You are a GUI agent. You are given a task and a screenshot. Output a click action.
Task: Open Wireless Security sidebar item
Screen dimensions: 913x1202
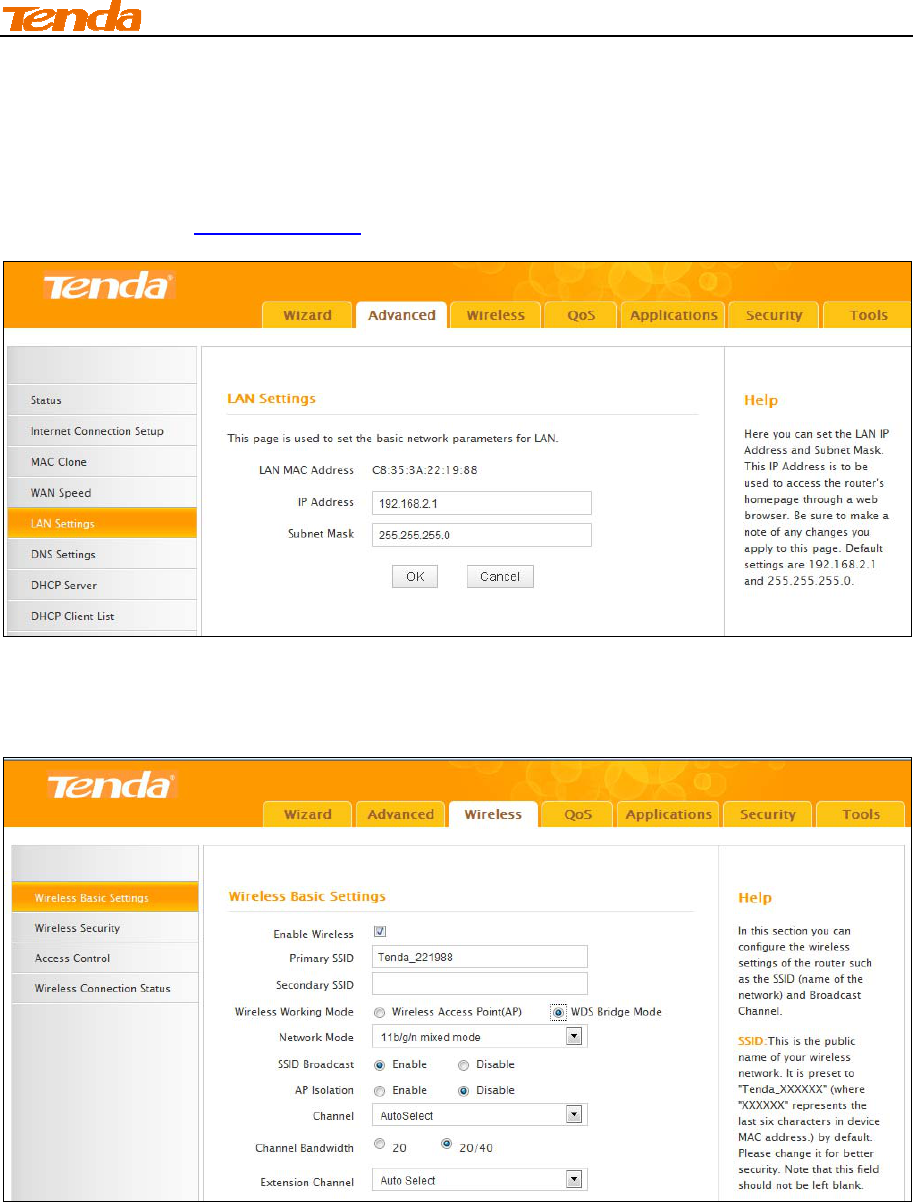[104, 928]
